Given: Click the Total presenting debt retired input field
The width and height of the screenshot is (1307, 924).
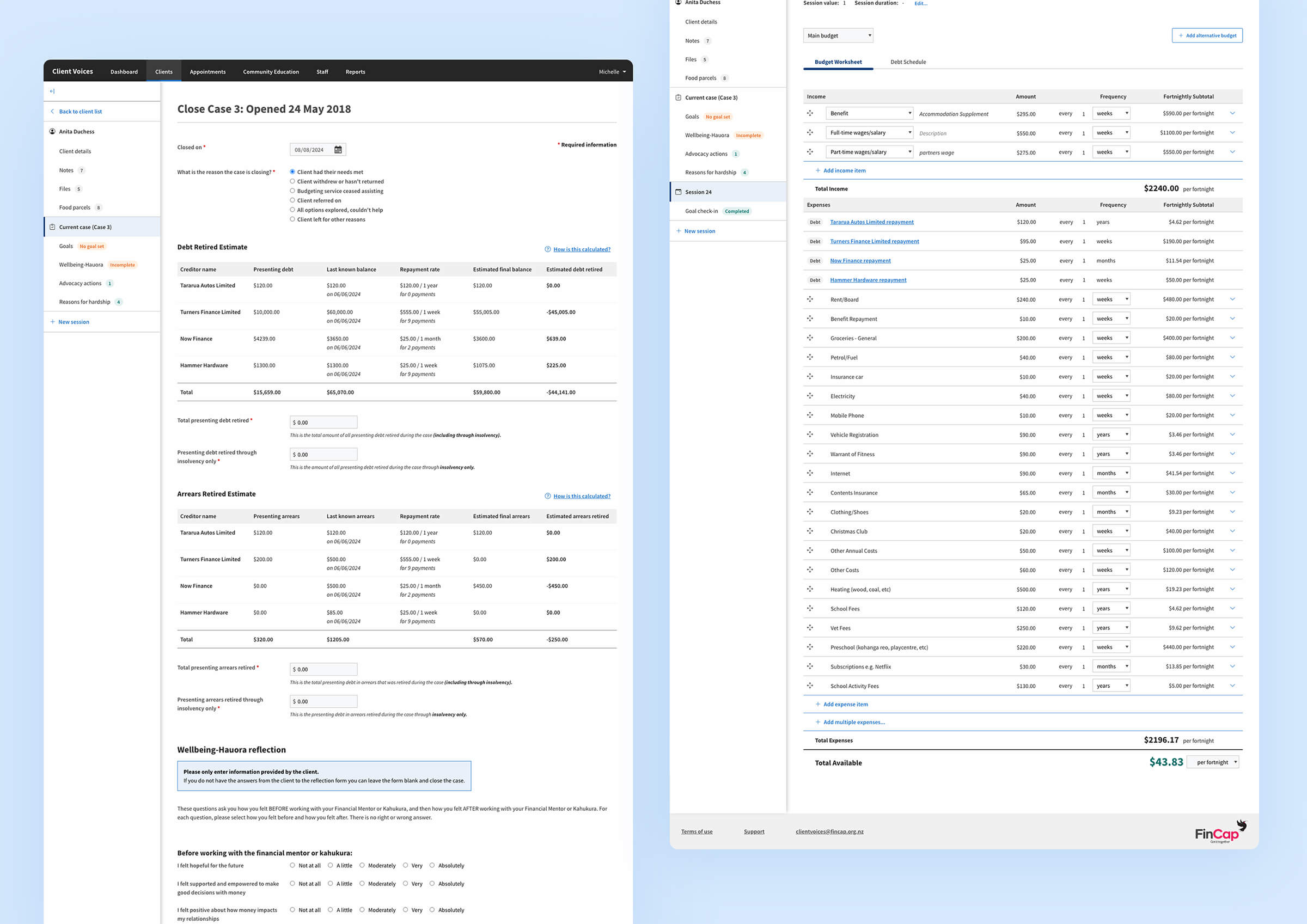Looking at the screenshot, I should coord(323,422).
